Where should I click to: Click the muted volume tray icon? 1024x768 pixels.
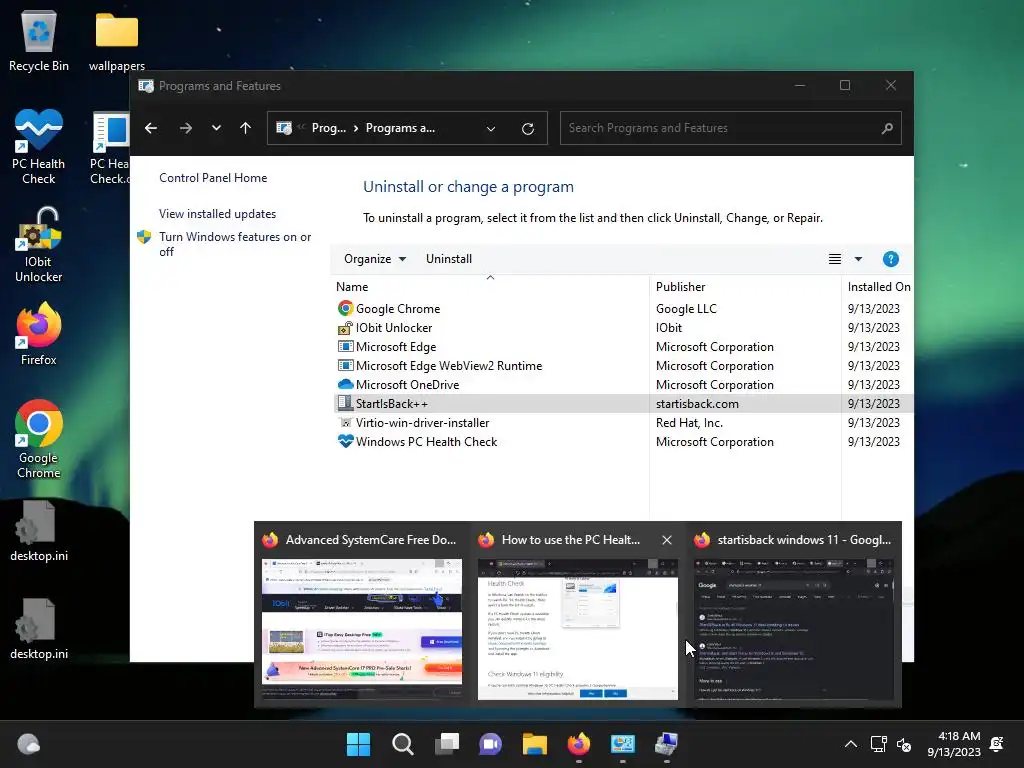pyautogui.click(x=904, y=744)
